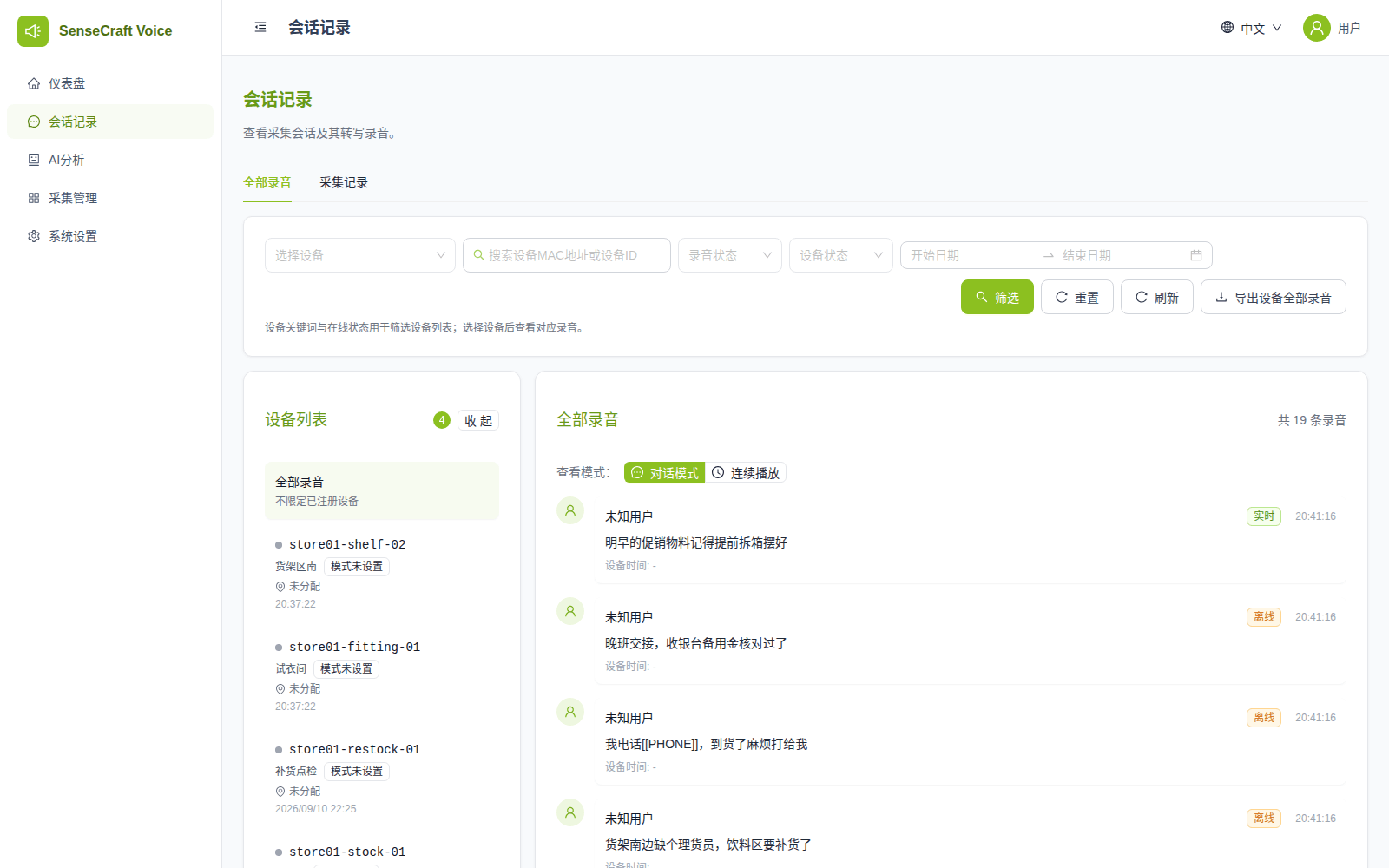
Task: Expand the 录音状态 dropdown
Action: 730,255
